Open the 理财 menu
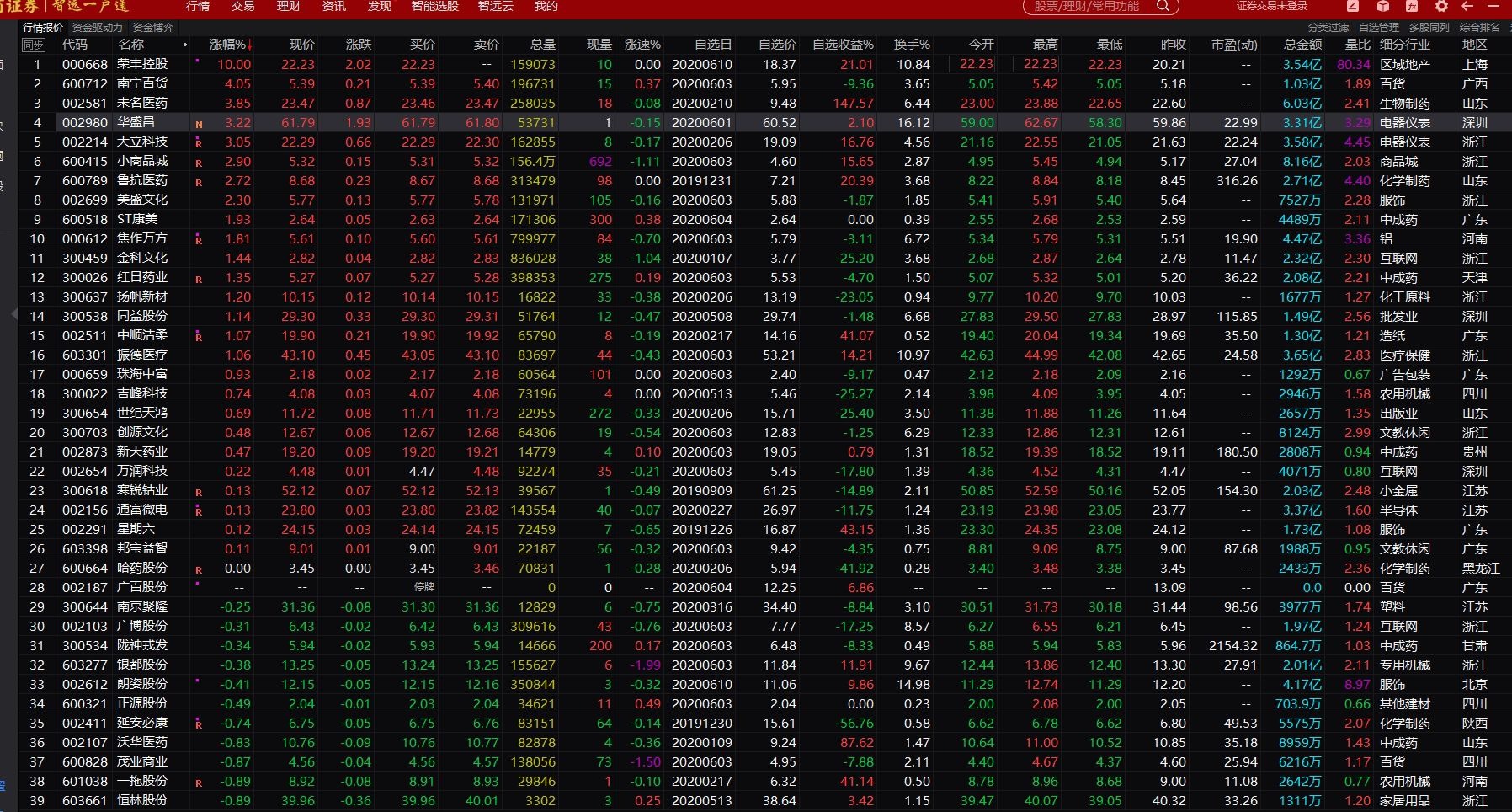Image resolution: width=1512 pixels, height=812 pixels. [x=289, y=6]
